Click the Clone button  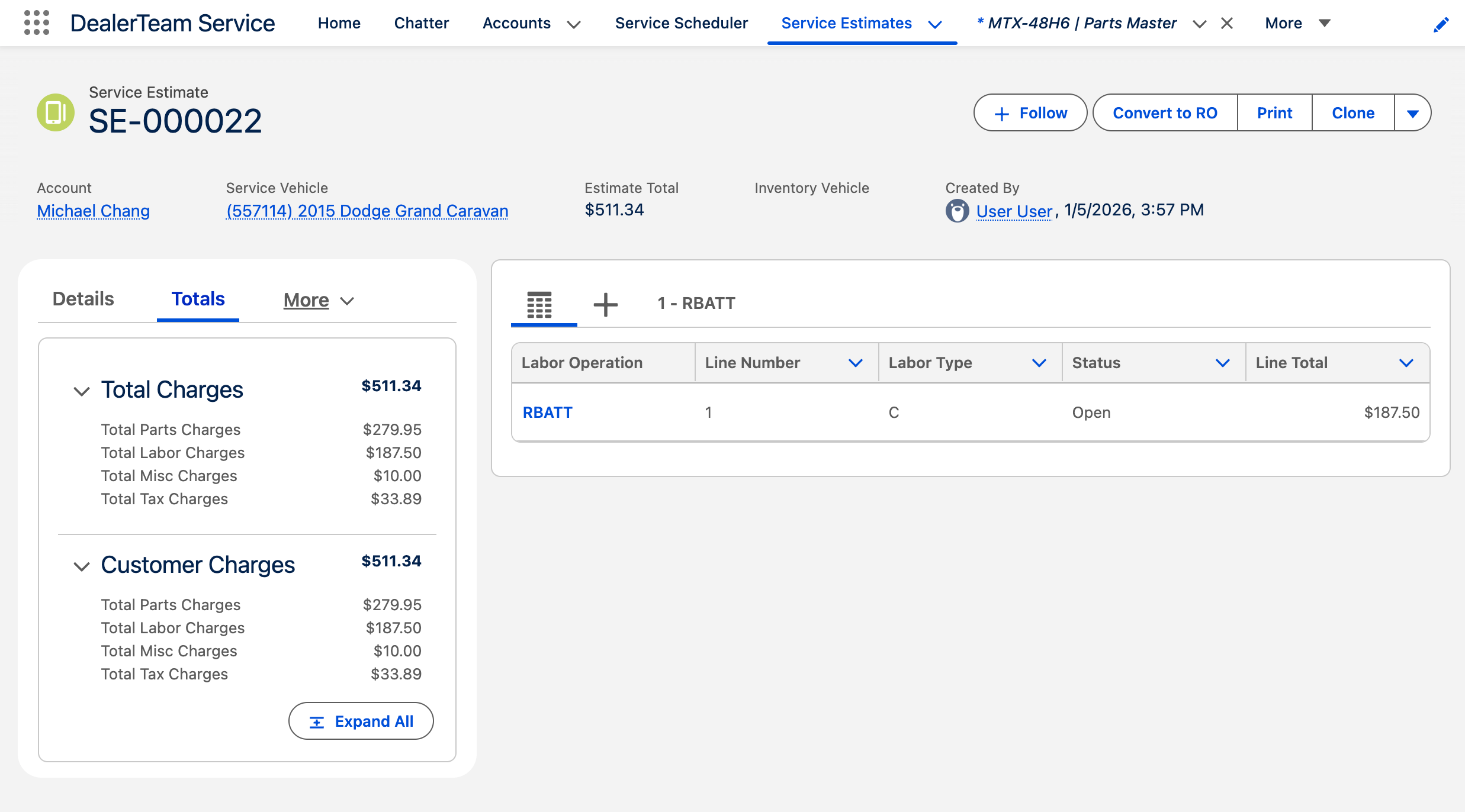tap(1353, 112)
